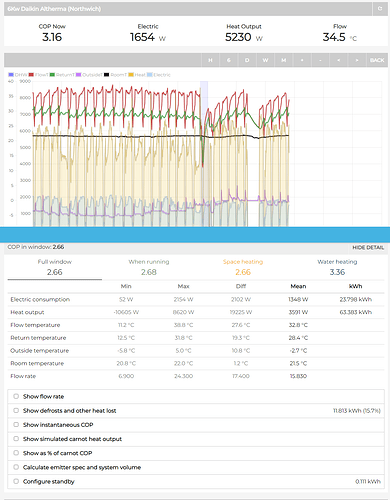Switch to the When running COP tab
This screenshot has width=390, height=500.
pos(149,267)
